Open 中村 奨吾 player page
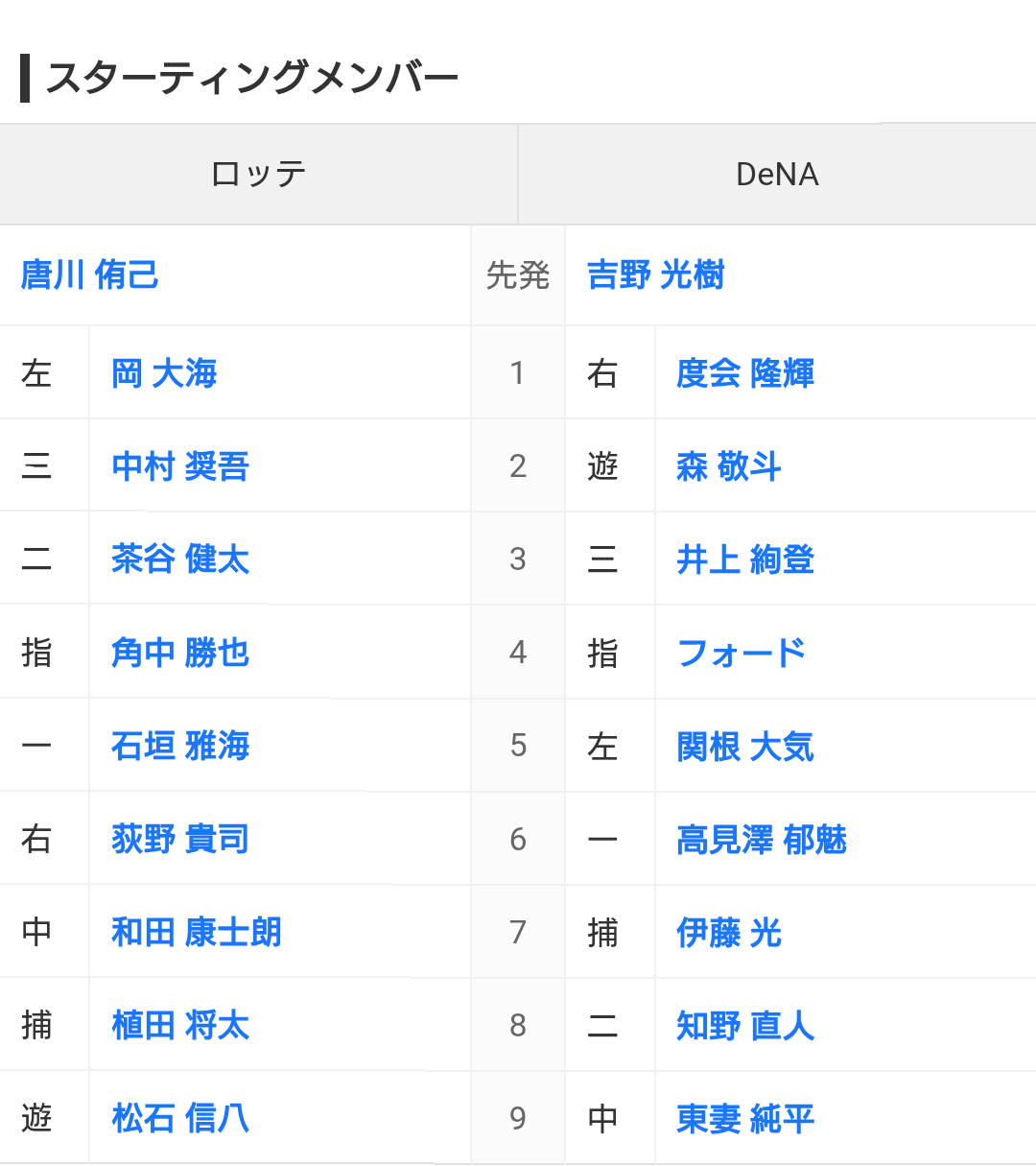This screenshot has height=1166, width=1036. (x=180, y=466)
